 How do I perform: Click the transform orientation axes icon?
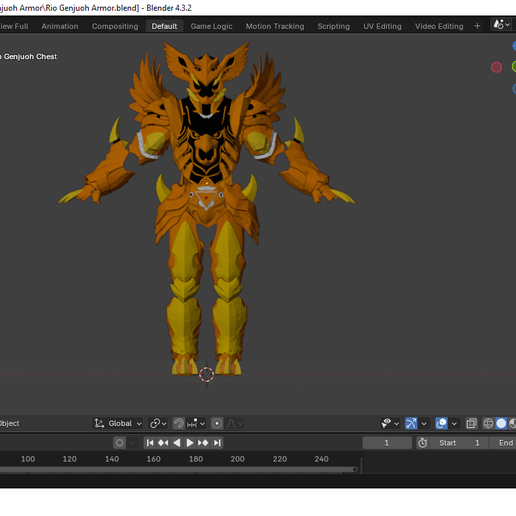point(99,423)
